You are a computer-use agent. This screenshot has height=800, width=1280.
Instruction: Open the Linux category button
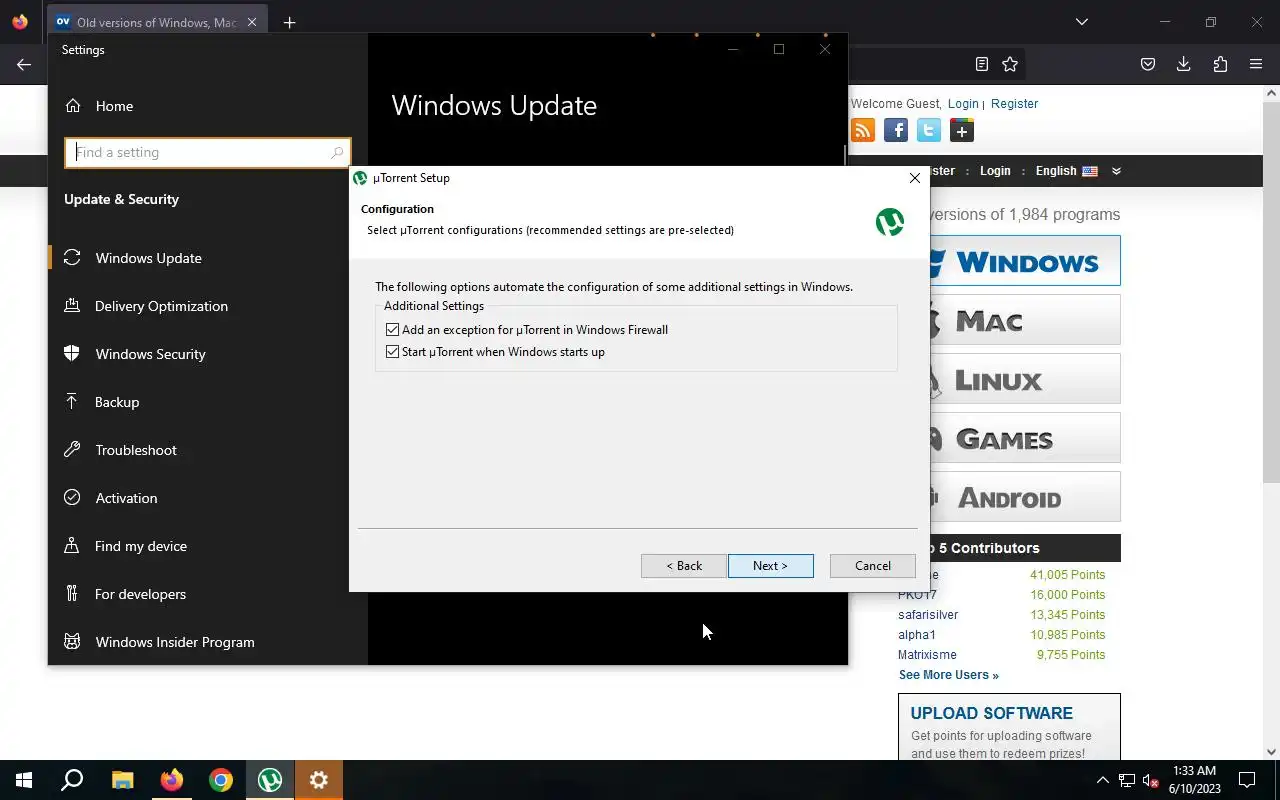pyautogui.click(x=1025, y=379)
